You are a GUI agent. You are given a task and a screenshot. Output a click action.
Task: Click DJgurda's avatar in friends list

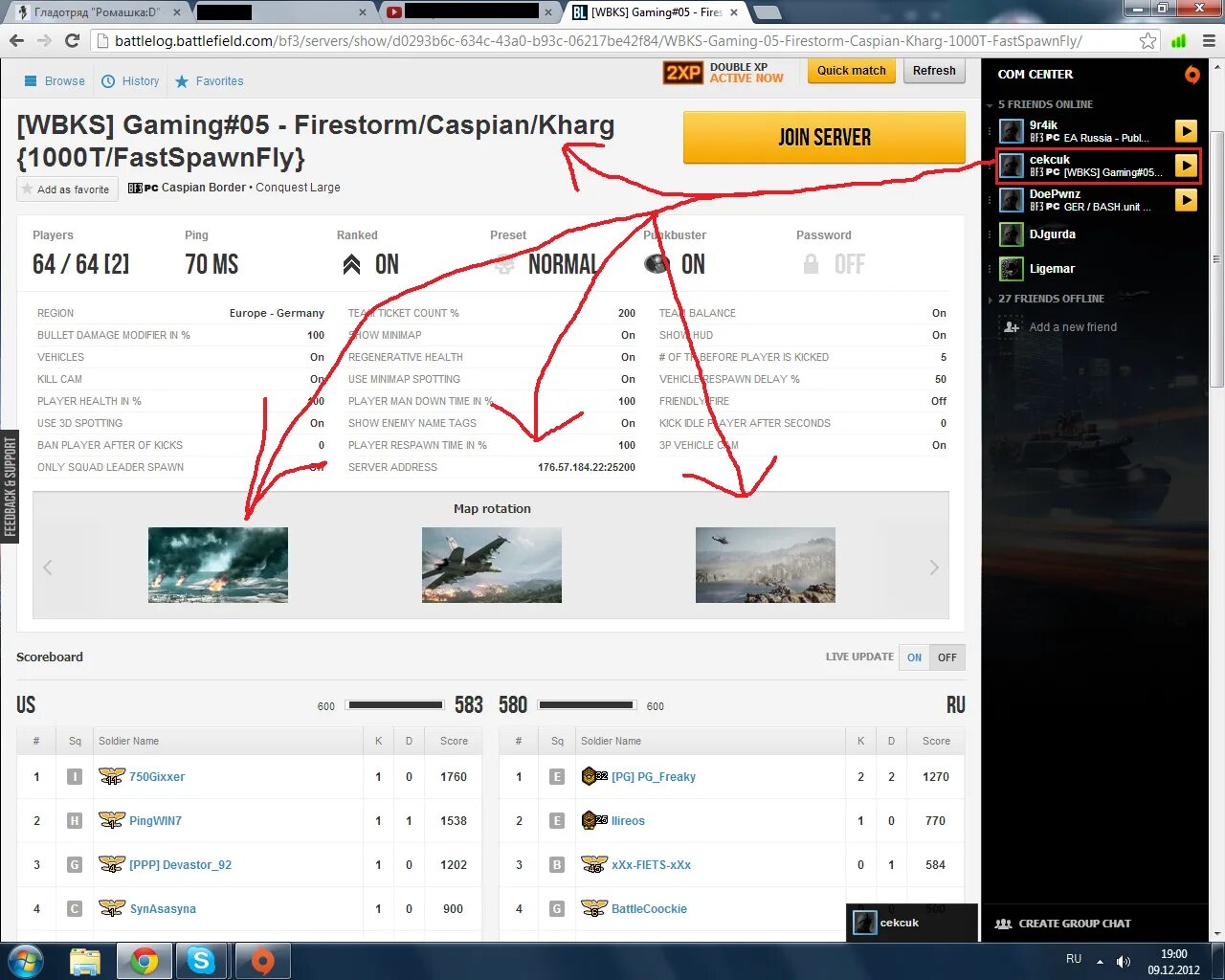pyautogui.click(x=1012, y=234)
